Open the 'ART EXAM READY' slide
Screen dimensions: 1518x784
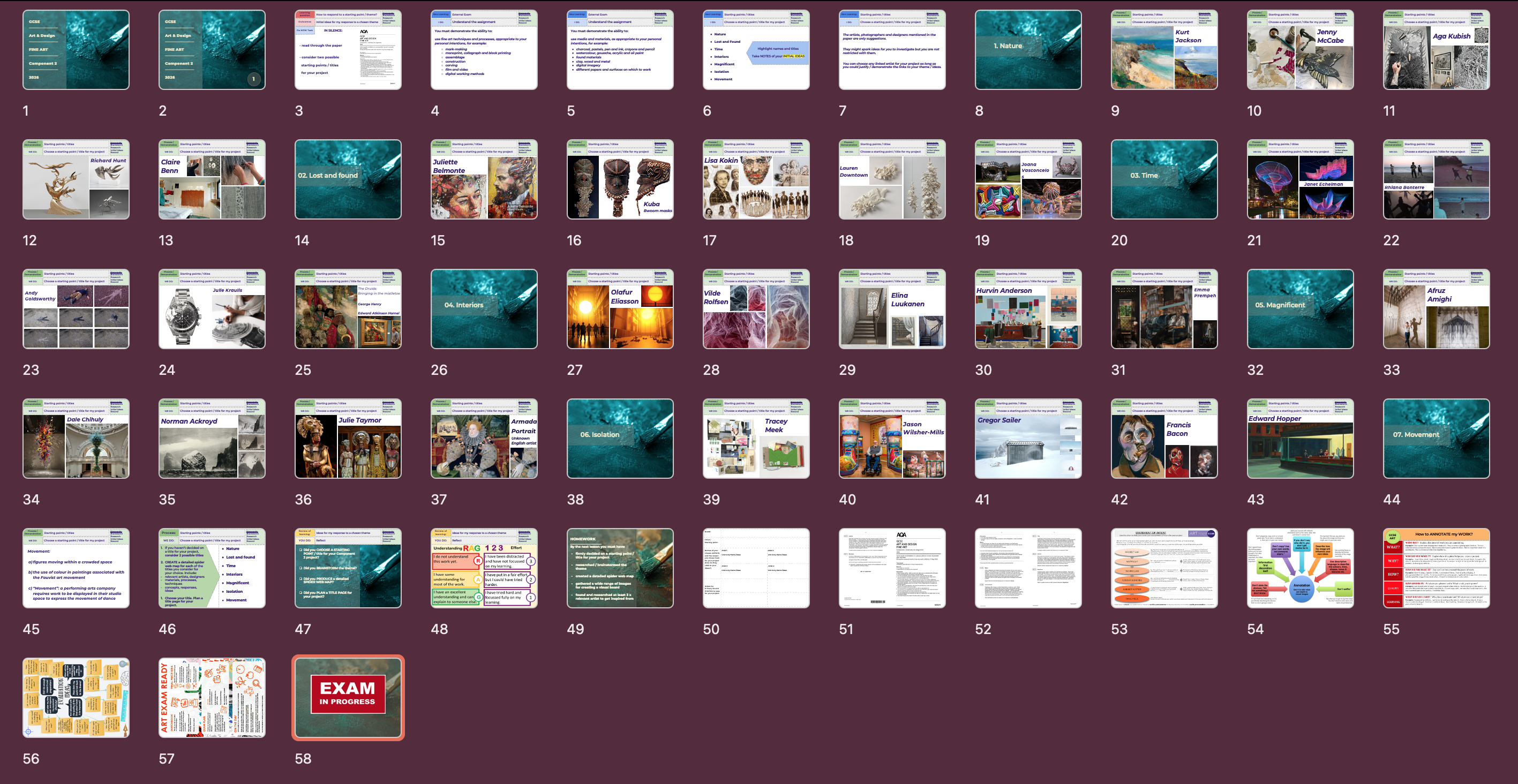[212, 698]
